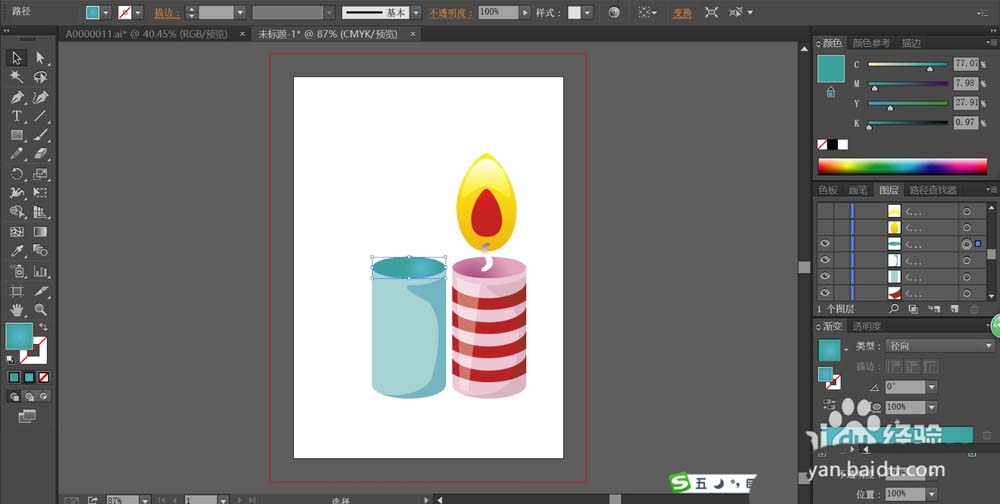Select the Blend tool

pyautogui.click(x=40, y=251)
